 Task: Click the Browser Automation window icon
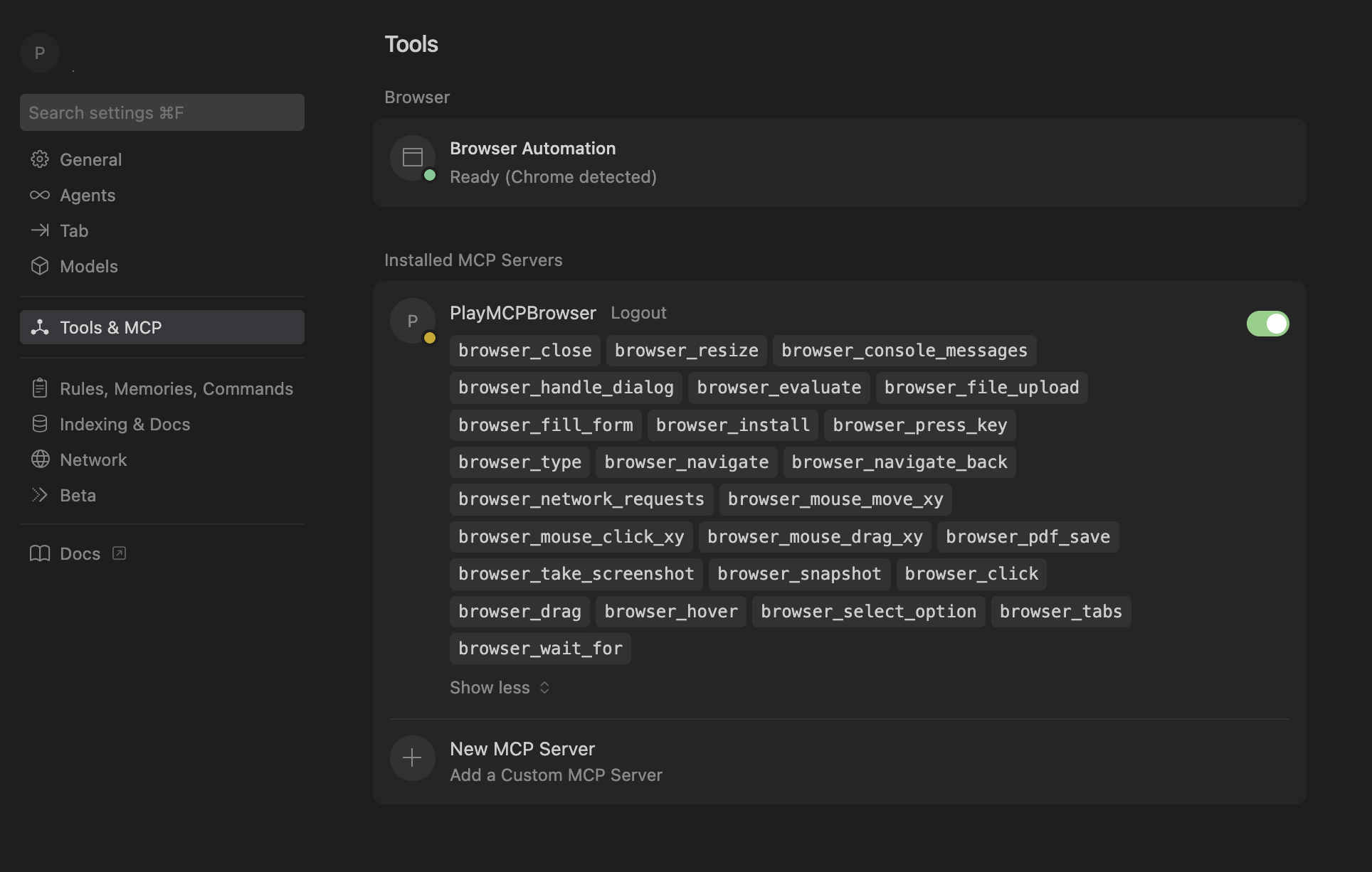(x=413, y=158)
